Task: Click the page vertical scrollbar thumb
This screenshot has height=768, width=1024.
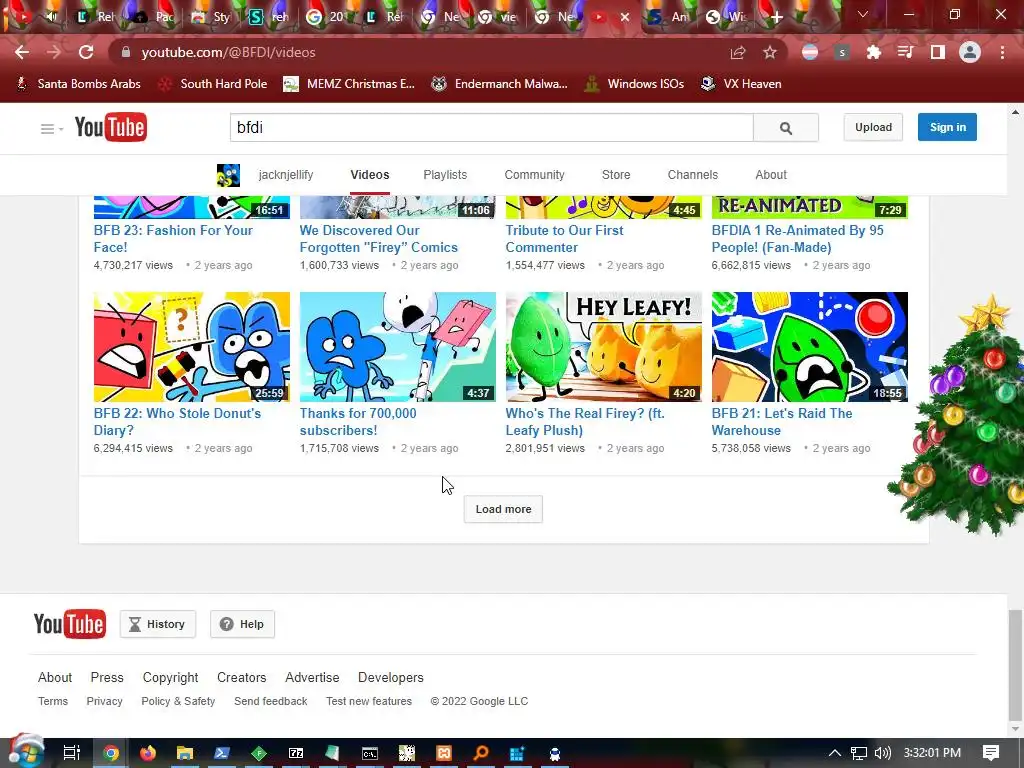Action: (x=1015, y=663)
